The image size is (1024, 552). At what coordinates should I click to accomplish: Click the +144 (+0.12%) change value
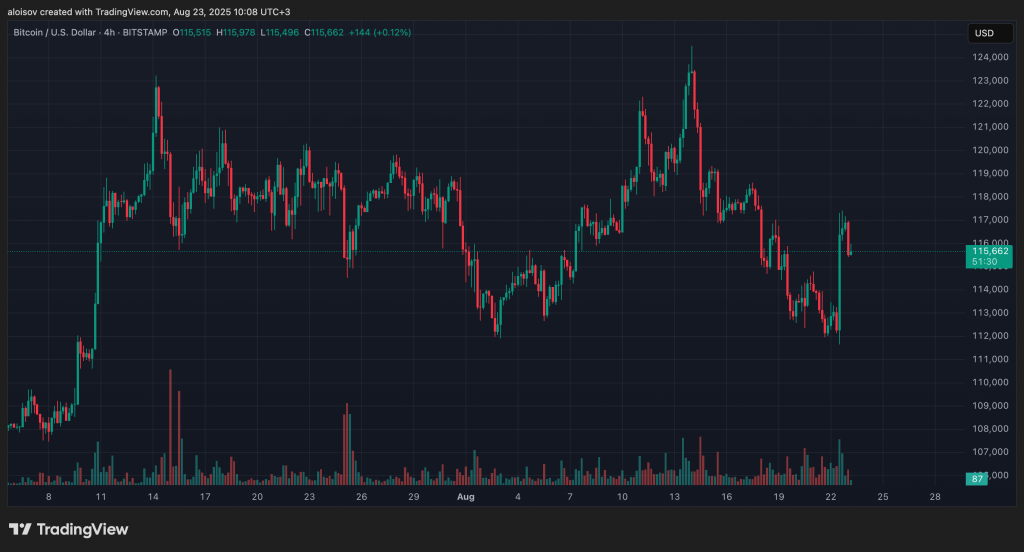[x=377, y=33]
